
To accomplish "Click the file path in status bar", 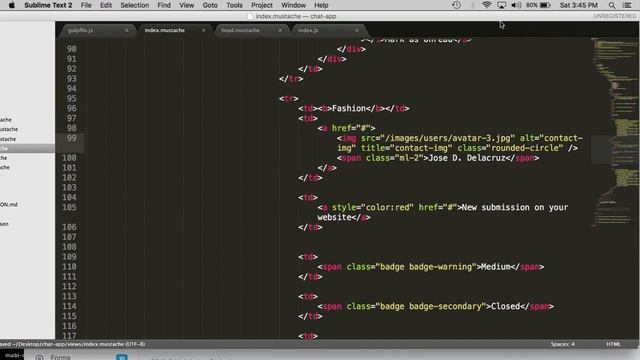I will pyautogui.click(x=73, y=344).
